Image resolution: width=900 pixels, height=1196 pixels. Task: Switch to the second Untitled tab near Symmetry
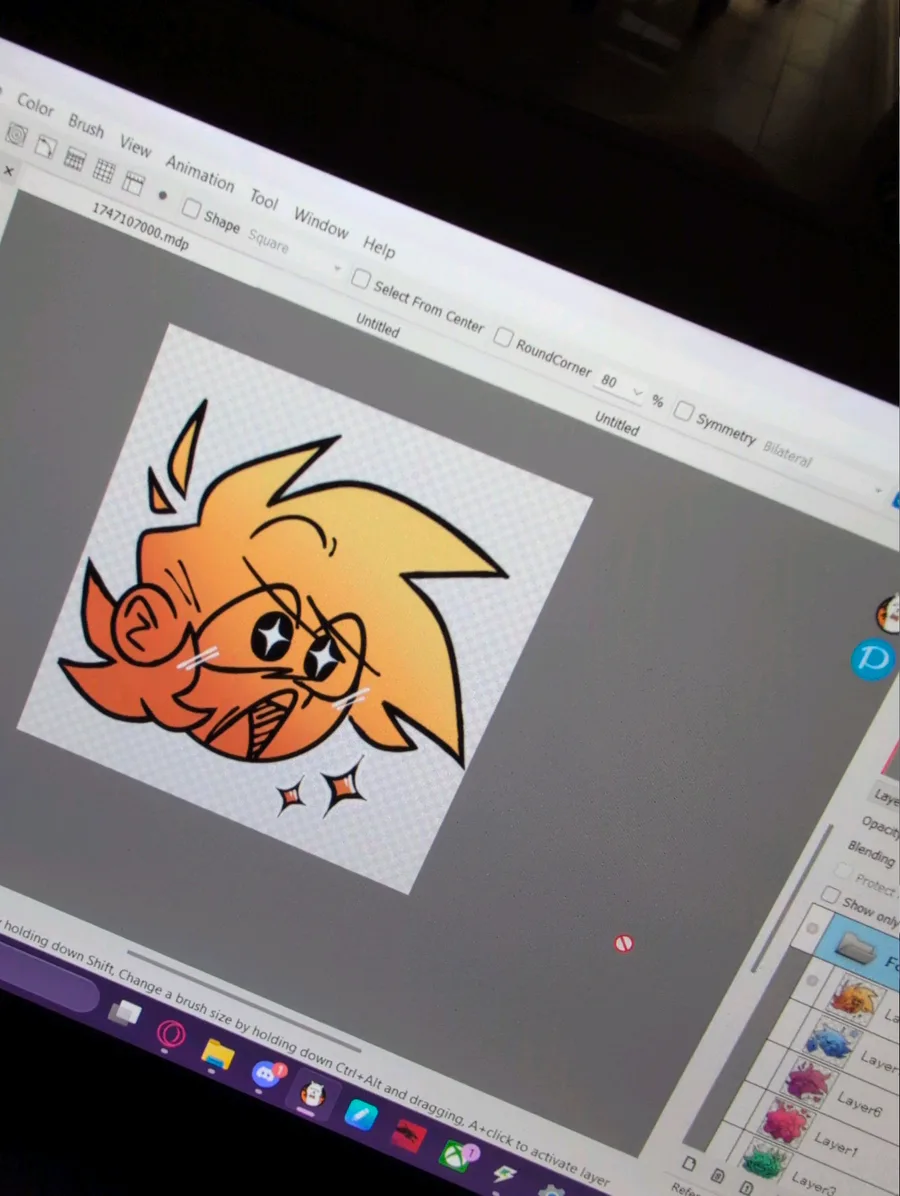click(616, 423)
